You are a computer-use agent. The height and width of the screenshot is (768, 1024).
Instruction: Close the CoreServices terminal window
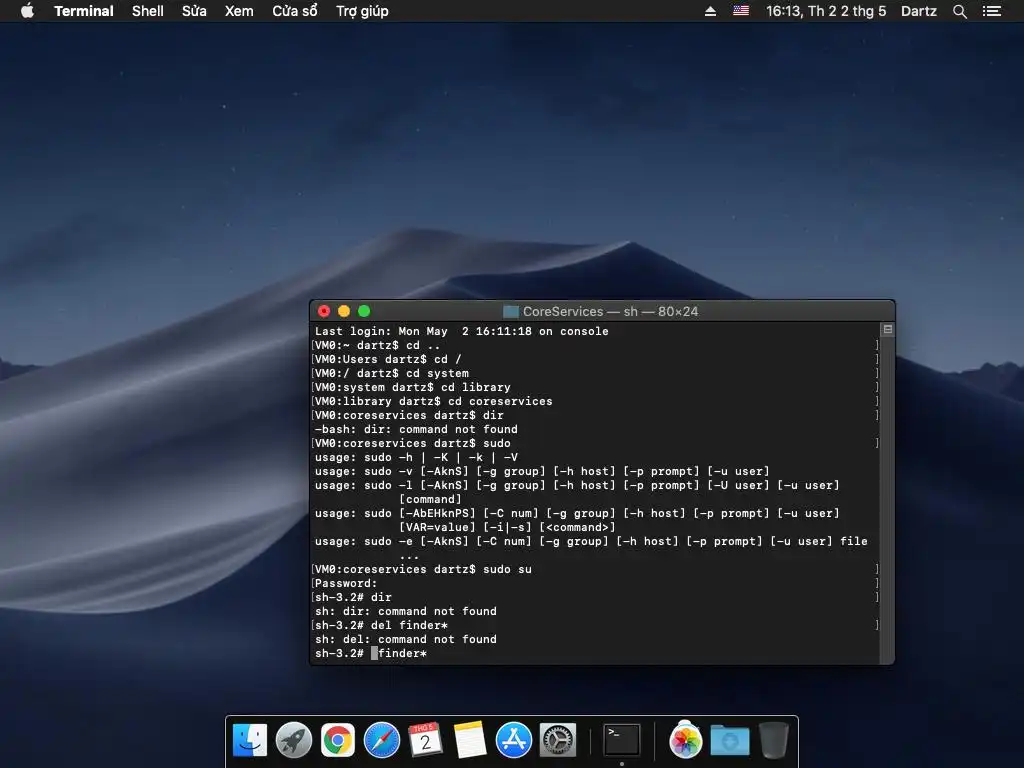coord(324,311)
